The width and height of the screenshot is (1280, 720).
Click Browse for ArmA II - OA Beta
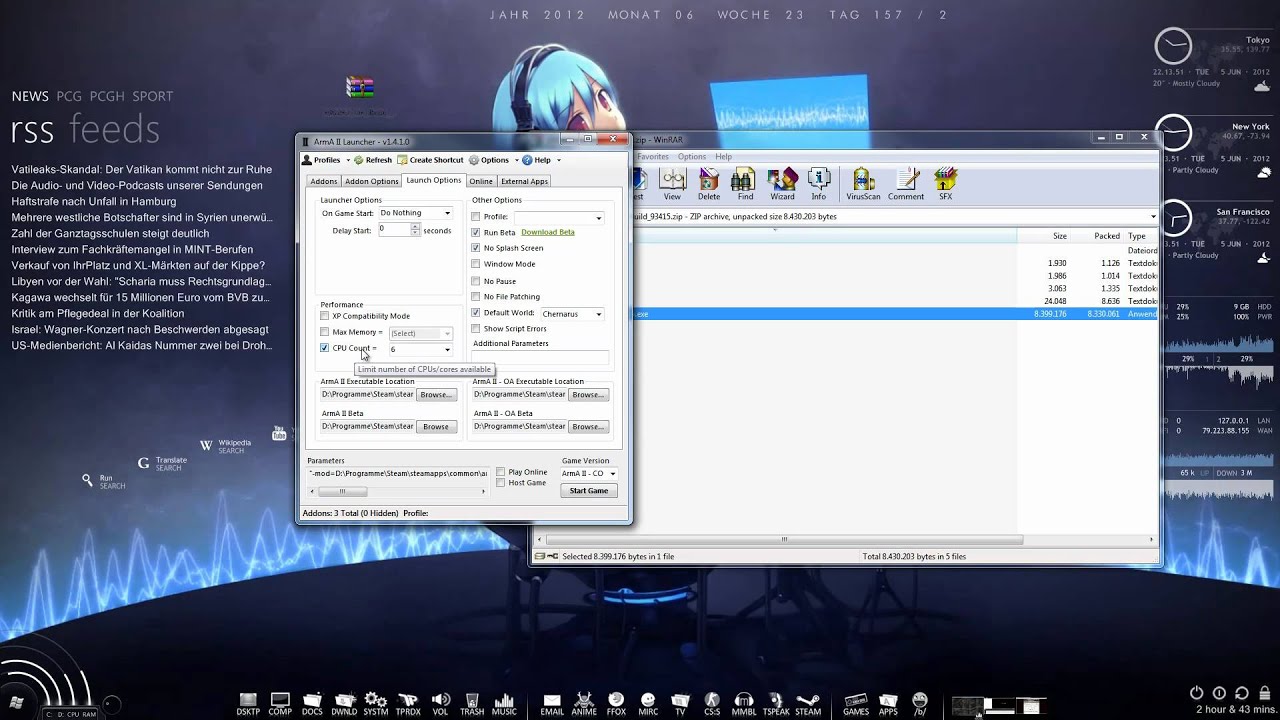point(588,426)
